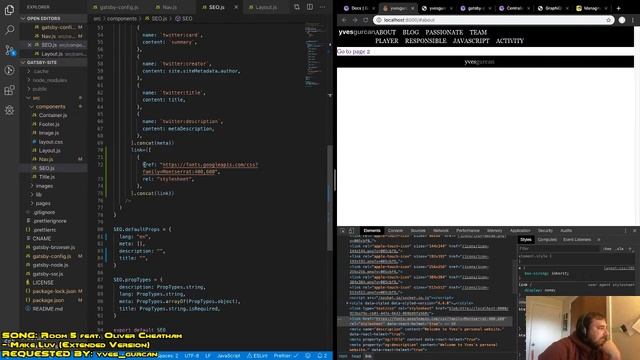The image size is (640, 360).
Task: Switch to the Layout.js editor tab
Action: click(266, 7)
